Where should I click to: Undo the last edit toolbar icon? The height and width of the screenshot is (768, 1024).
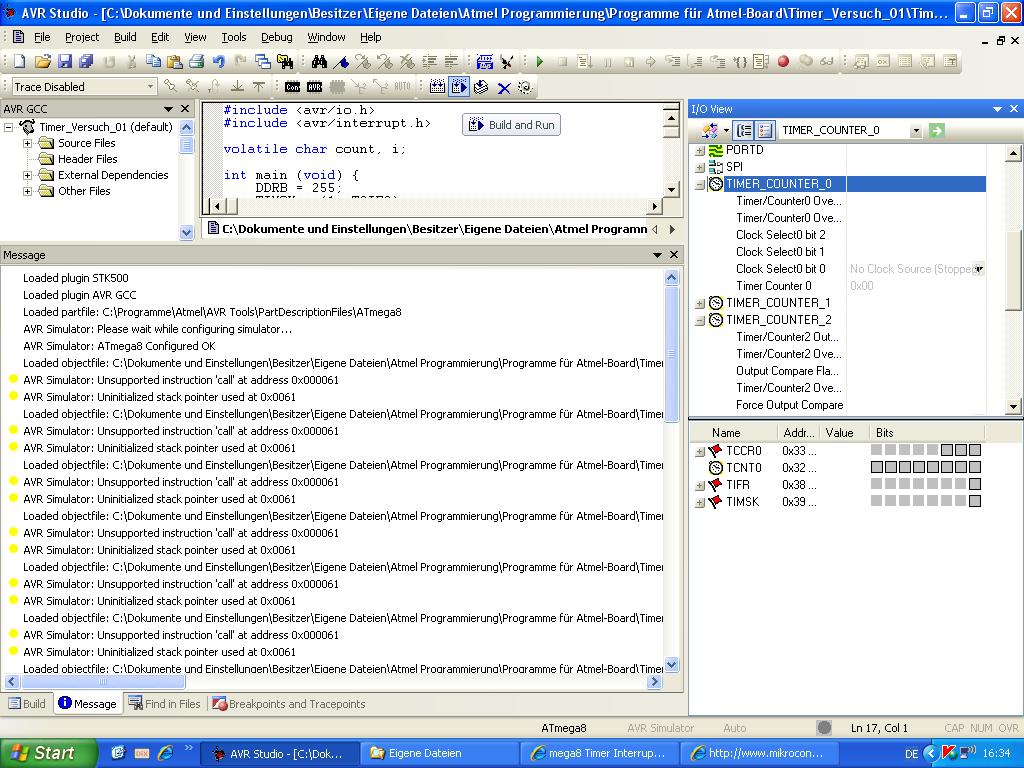[x=218, y=61]
